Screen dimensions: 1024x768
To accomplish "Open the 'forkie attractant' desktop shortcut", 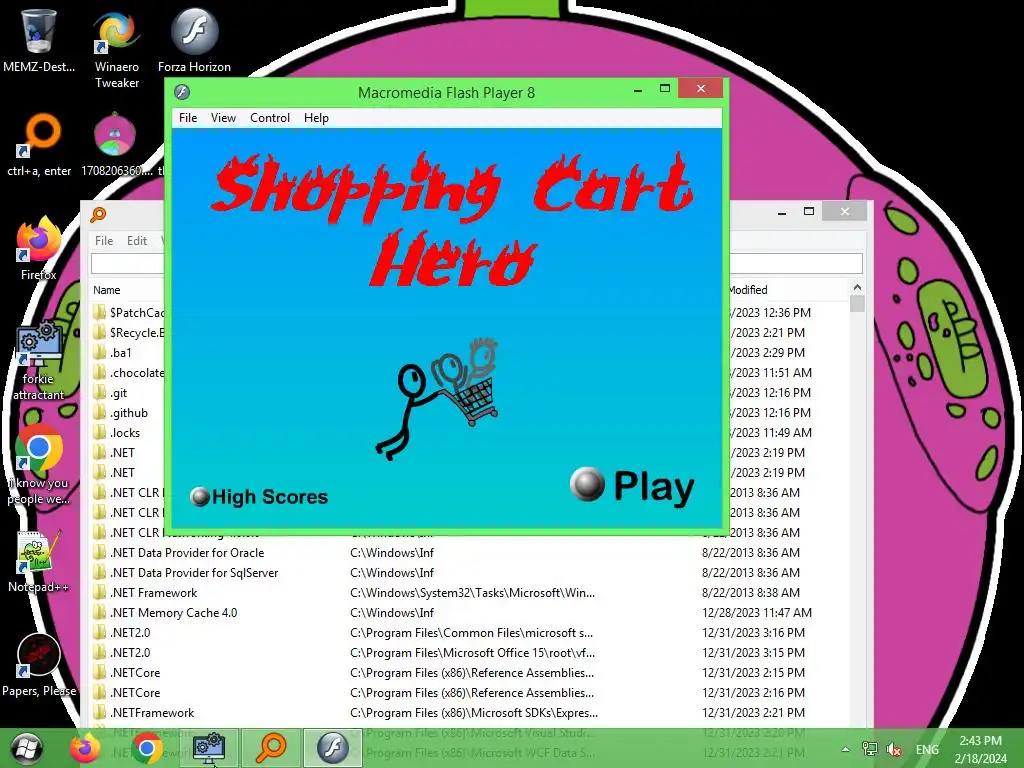I will click(x=38, y=360).
